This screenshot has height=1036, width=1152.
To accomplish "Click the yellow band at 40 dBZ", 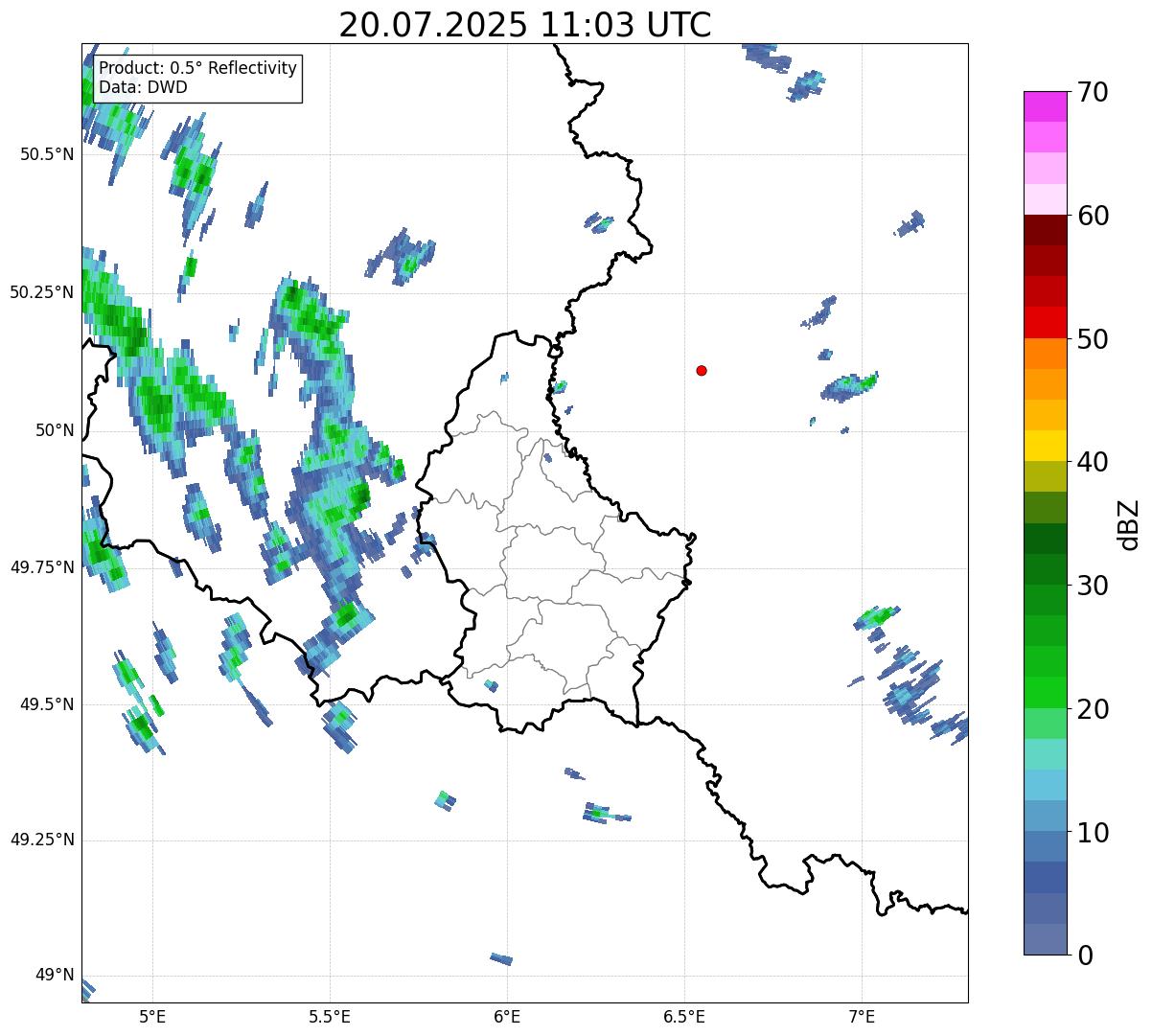I will tap(1045, 446).
